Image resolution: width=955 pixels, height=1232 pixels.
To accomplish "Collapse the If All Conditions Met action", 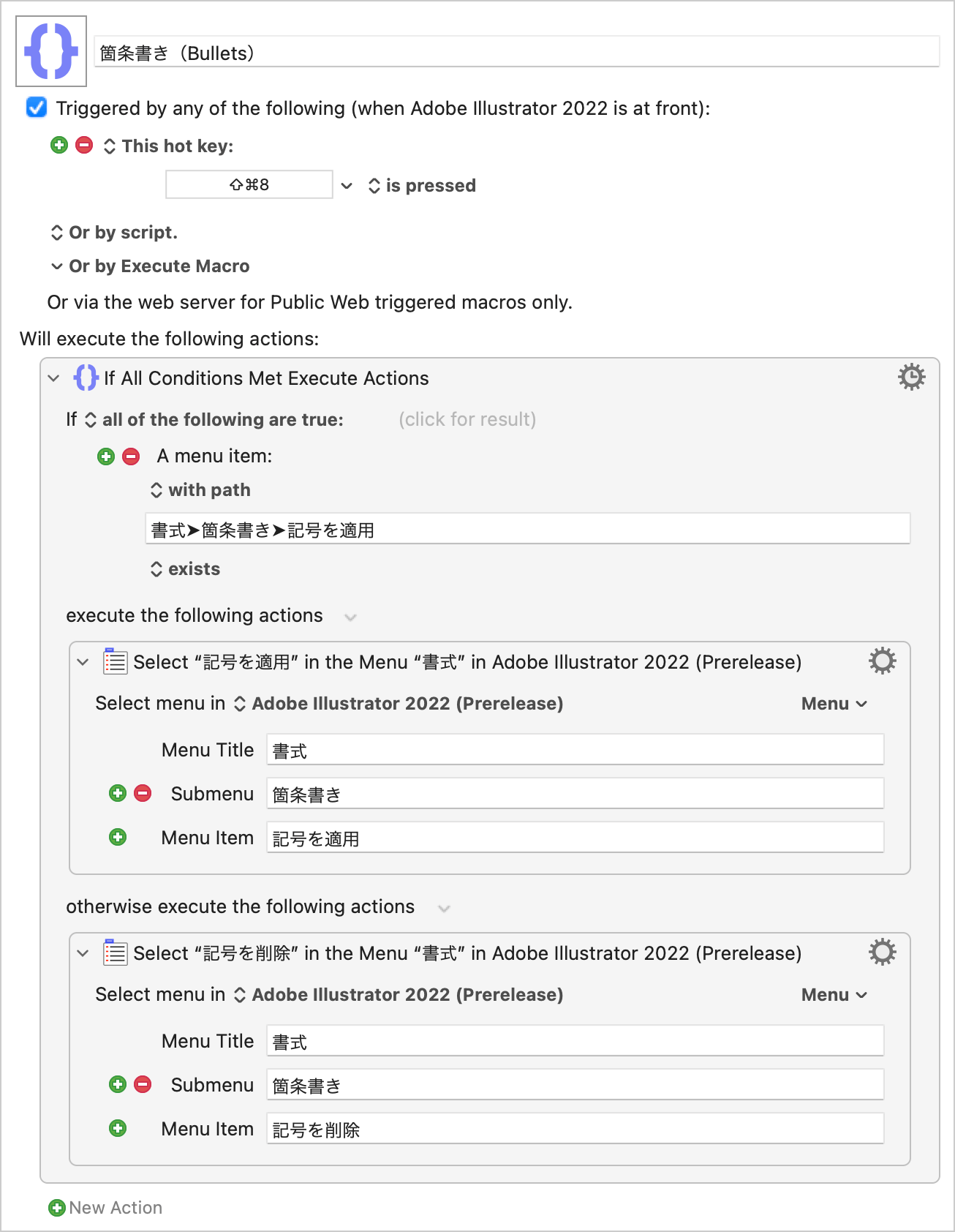I will click(53, 378).
